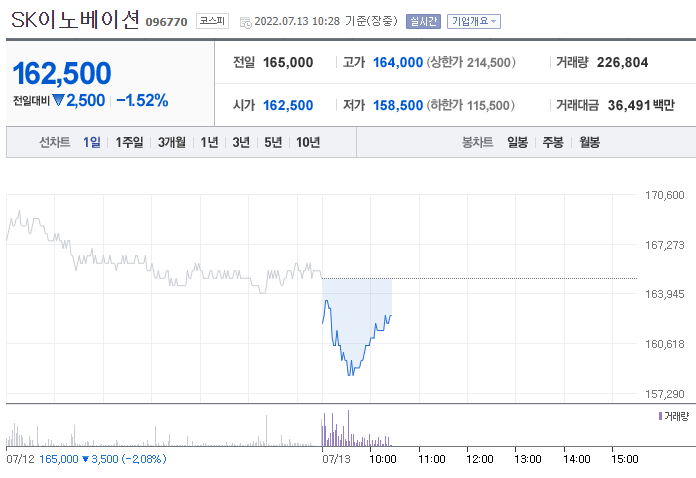Click the 11:00 time axis label
Image resolution: width=696 pixels, height=478 pixels.
point(431,459)
